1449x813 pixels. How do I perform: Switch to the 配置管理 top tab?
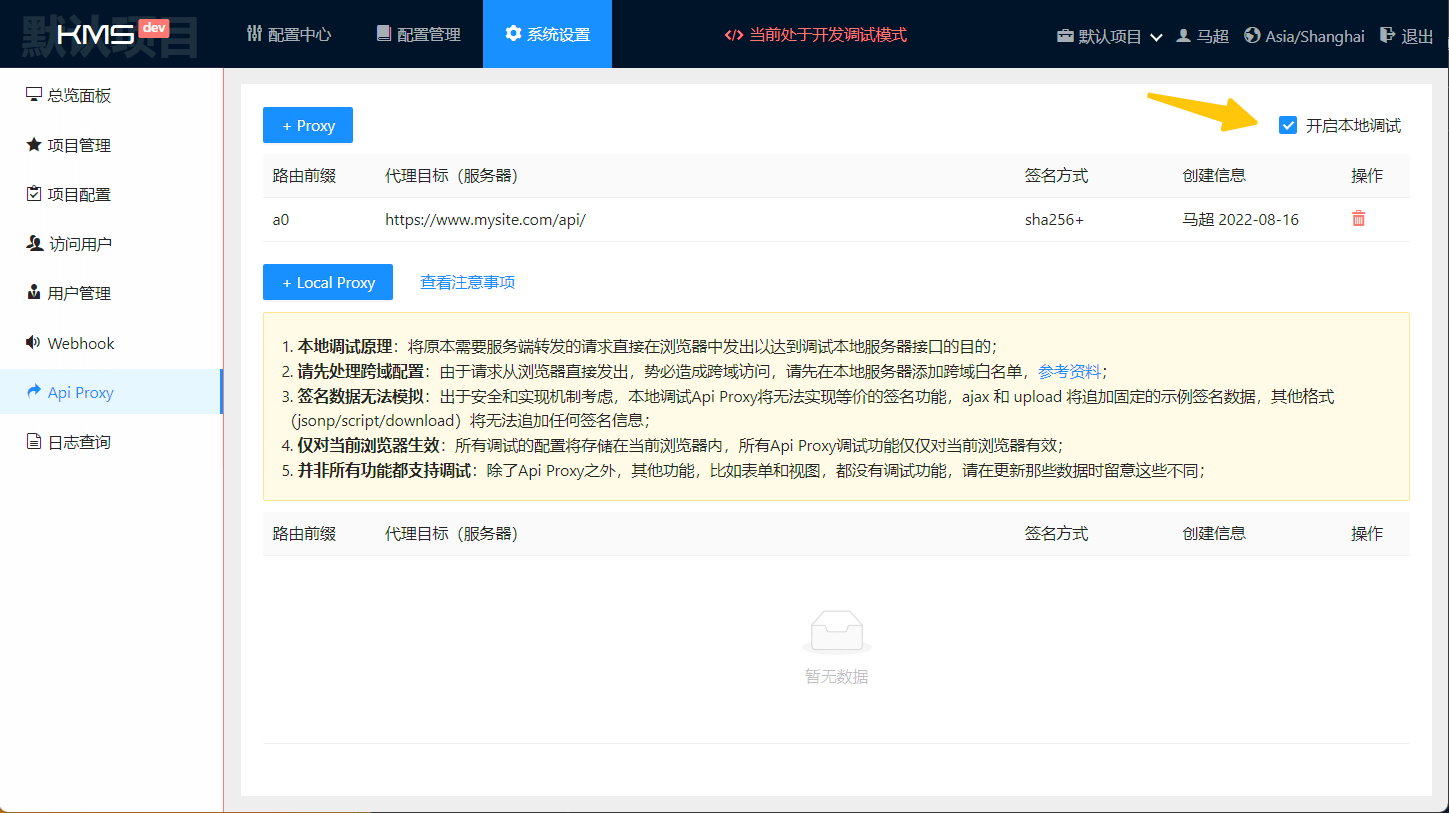point(418,35)
